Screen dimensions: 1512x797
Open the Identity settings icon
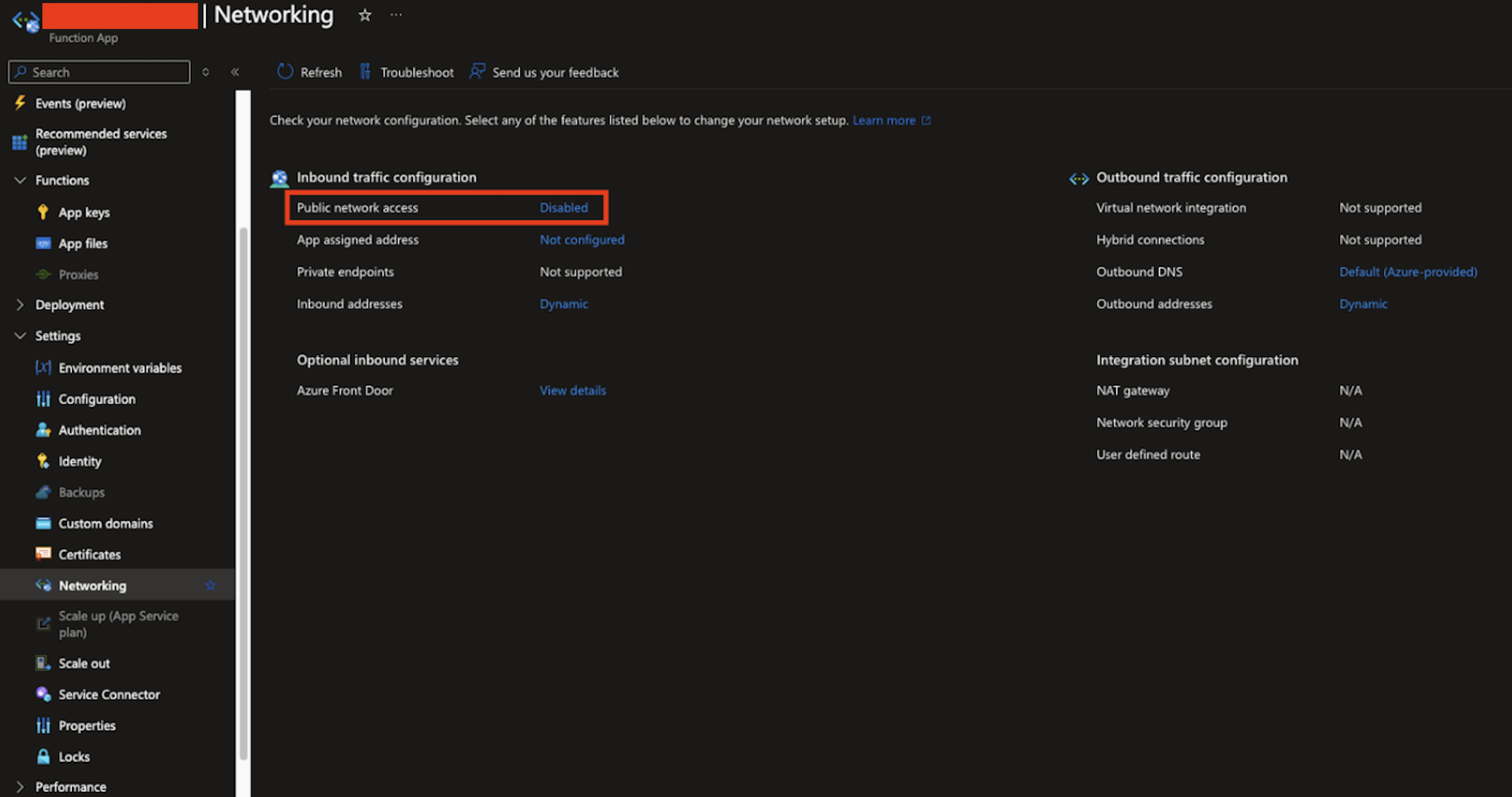coord(43,461)
